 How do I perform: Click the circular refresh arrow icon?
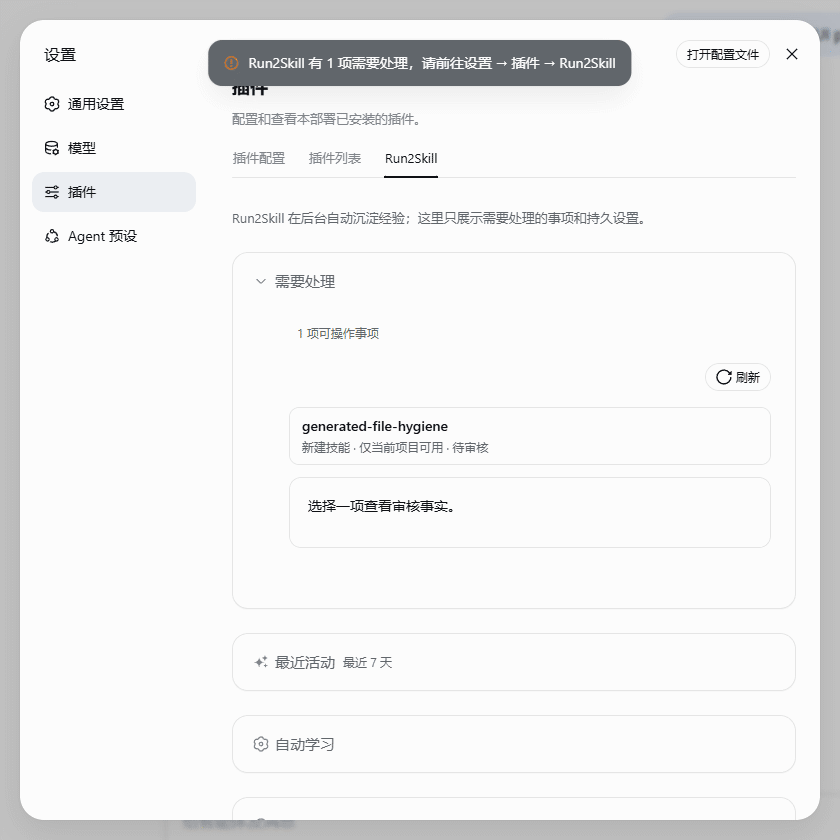pyautogui.click(x=724, y=377)
